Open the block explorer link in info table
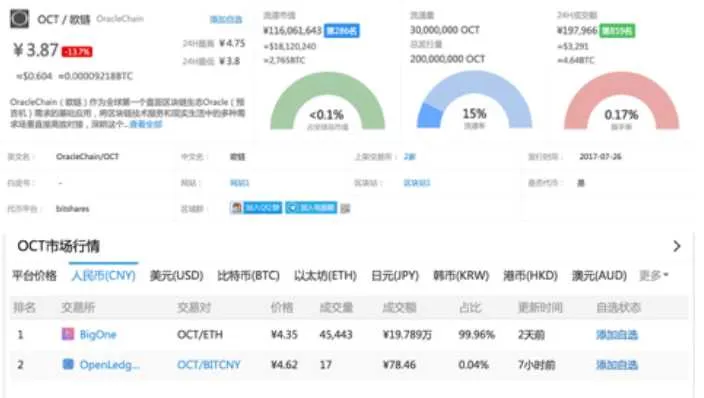 tap(417, 183)
